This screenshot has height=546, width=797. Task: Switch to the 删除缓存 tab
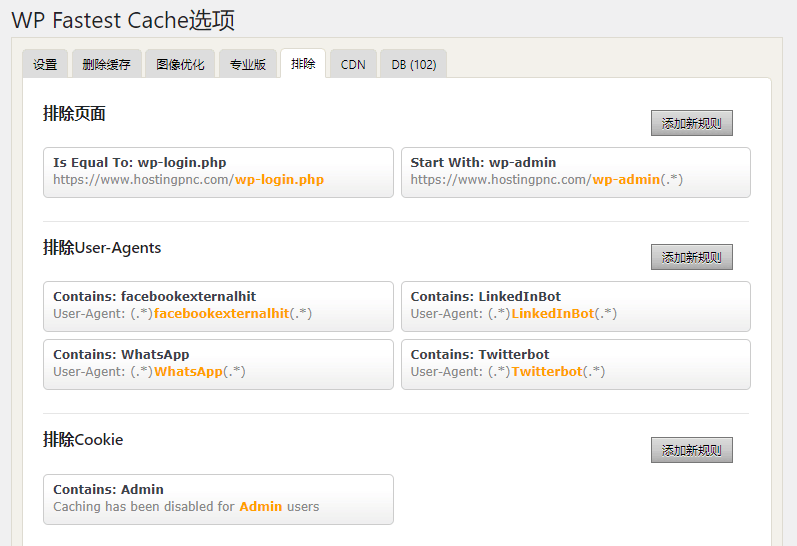click(x=106, y=64)
